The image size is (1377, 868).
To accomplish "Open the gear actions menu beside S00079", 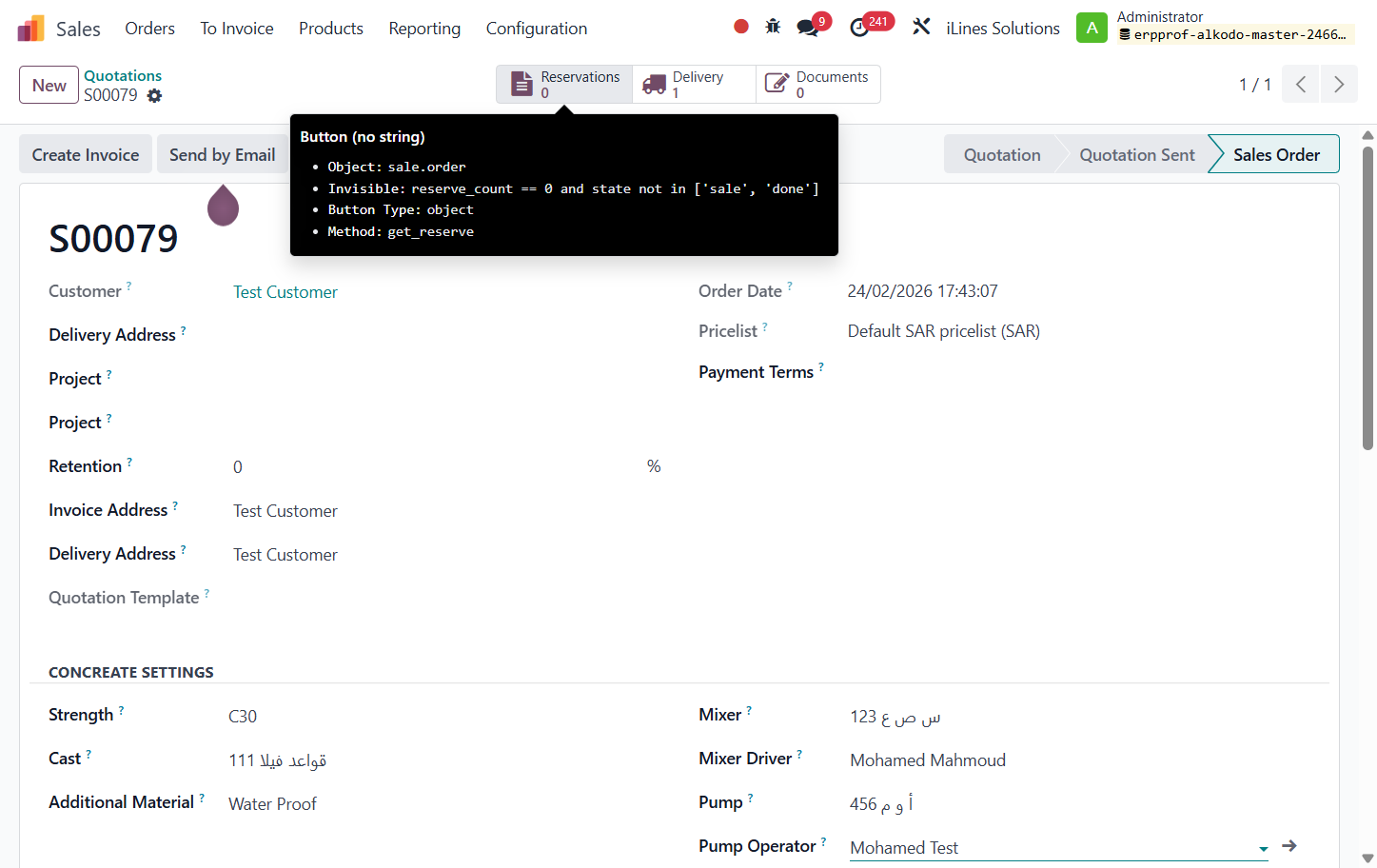I will coord(154,95).
